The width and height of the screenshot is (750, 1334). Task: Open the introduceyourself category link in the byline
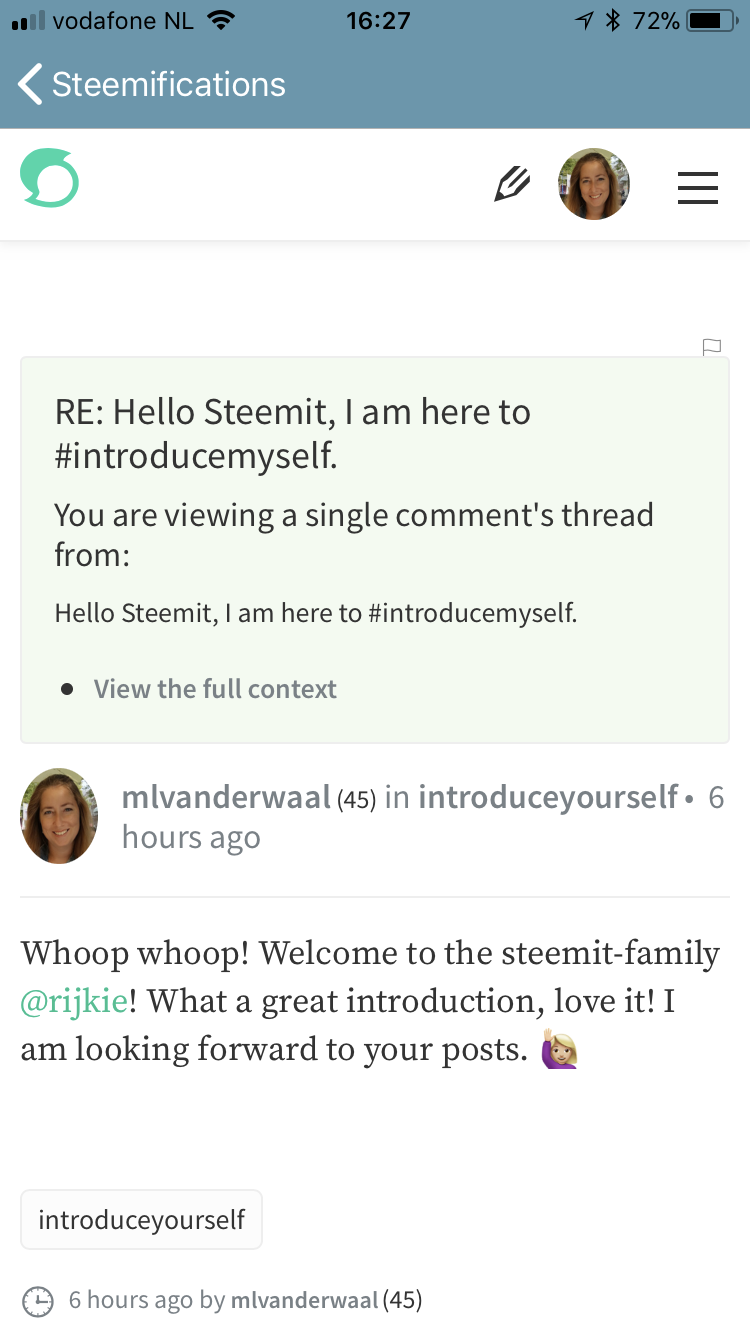[x=548, y=797]
